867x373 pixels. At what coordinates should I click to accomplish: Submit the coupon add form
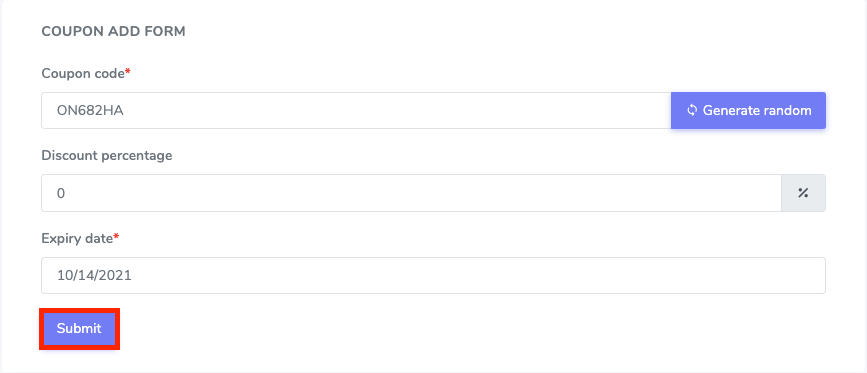pyautogui.click(x=79, y=329)
